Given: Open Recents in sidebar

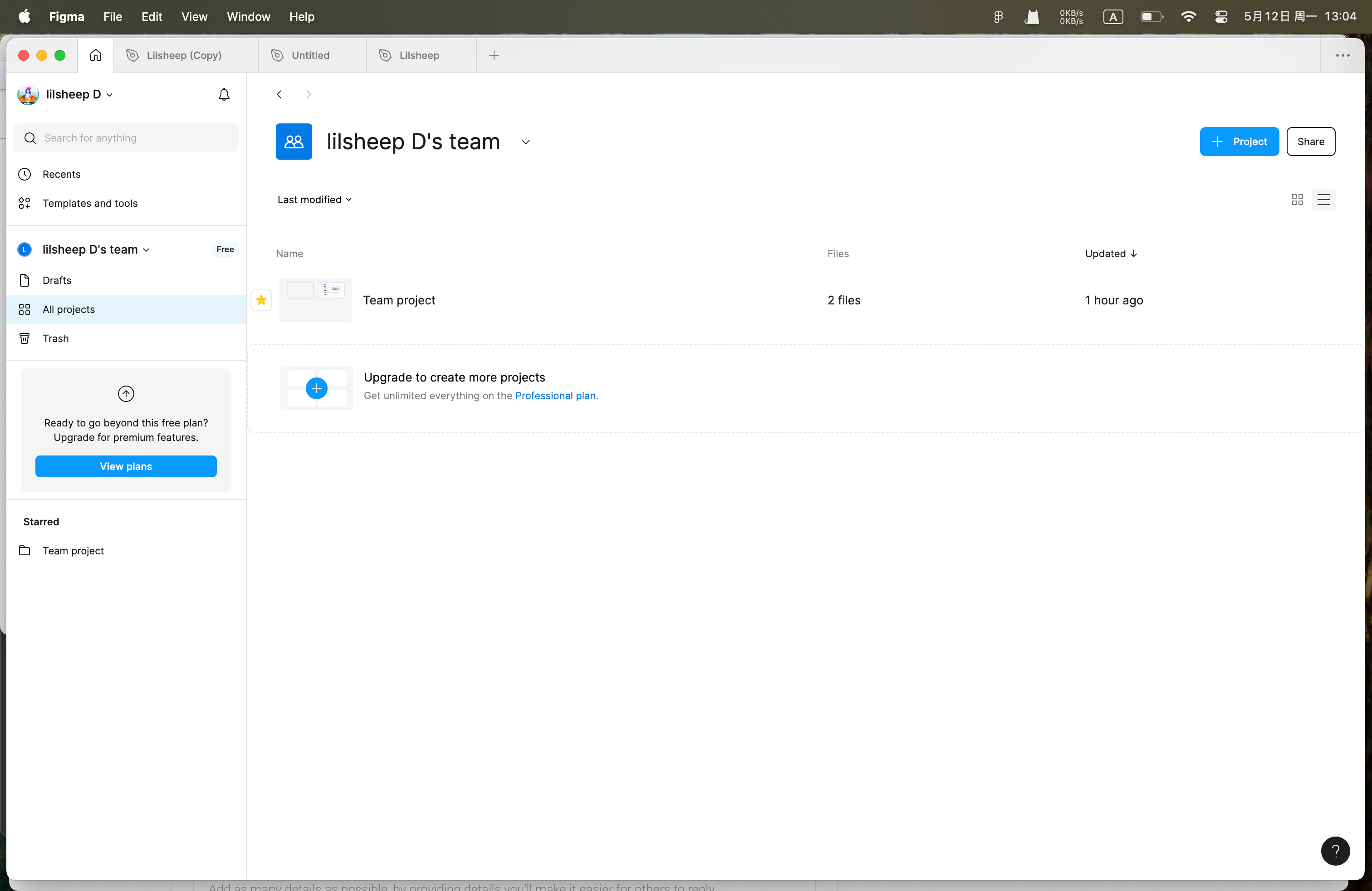Looking at the screenshot, I should click(x=126, y=174).
